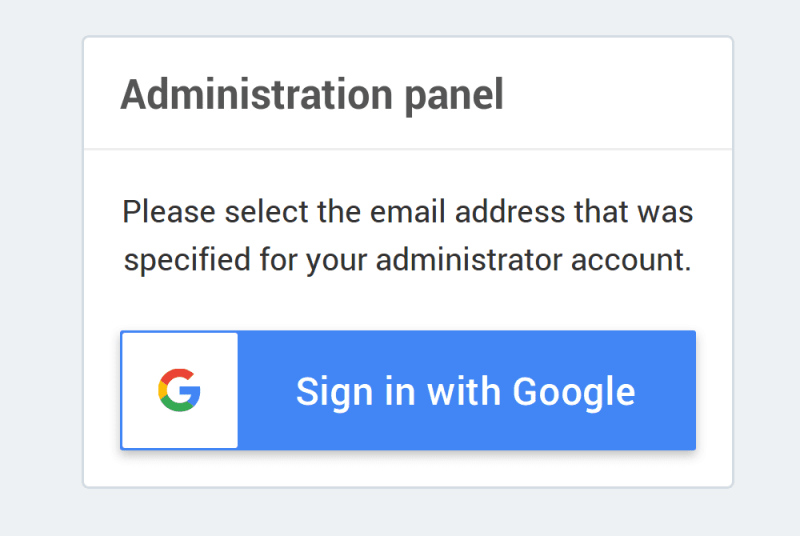Click the divider line under the panel heading
Screen dimensions: 800x536
tap(407, 149)
